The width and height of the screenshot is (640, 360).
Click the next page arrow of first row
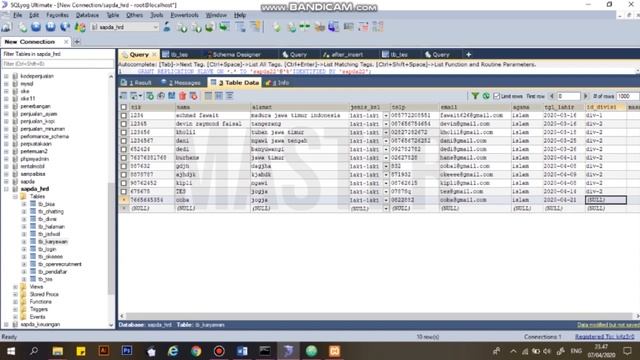pyautogui.click(x=585, y=96)
